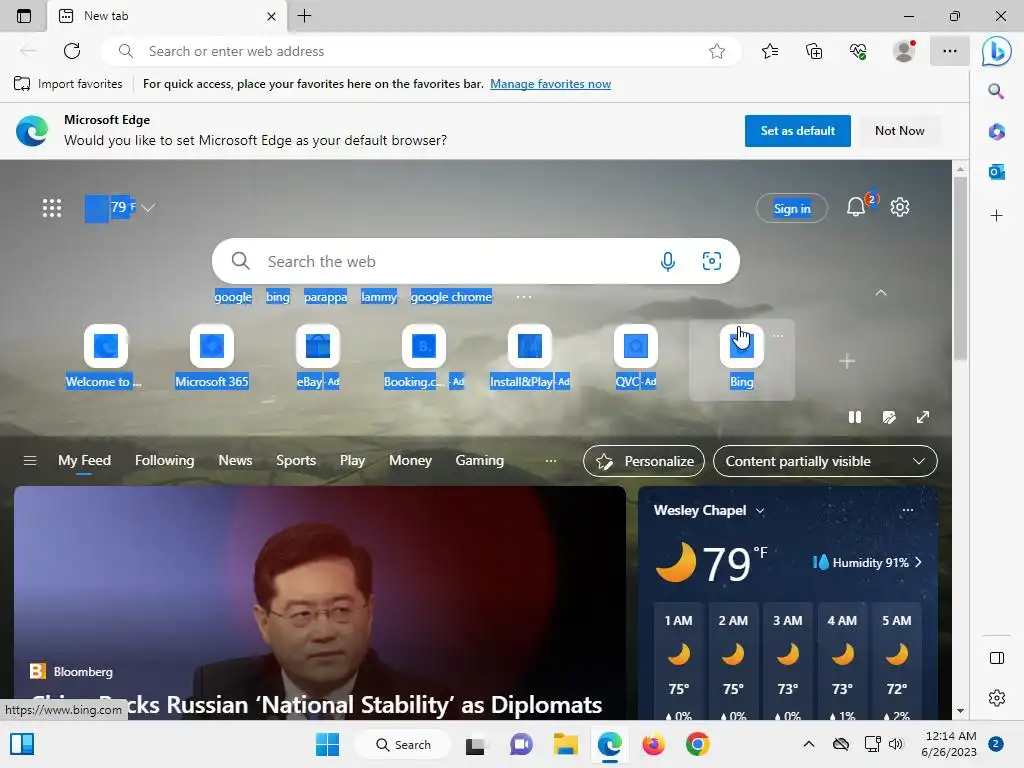Toggle sidebar visibility icon at bottom
Image resolution: width=1024 pixels, height=768 pixels.
pos(997,658)
